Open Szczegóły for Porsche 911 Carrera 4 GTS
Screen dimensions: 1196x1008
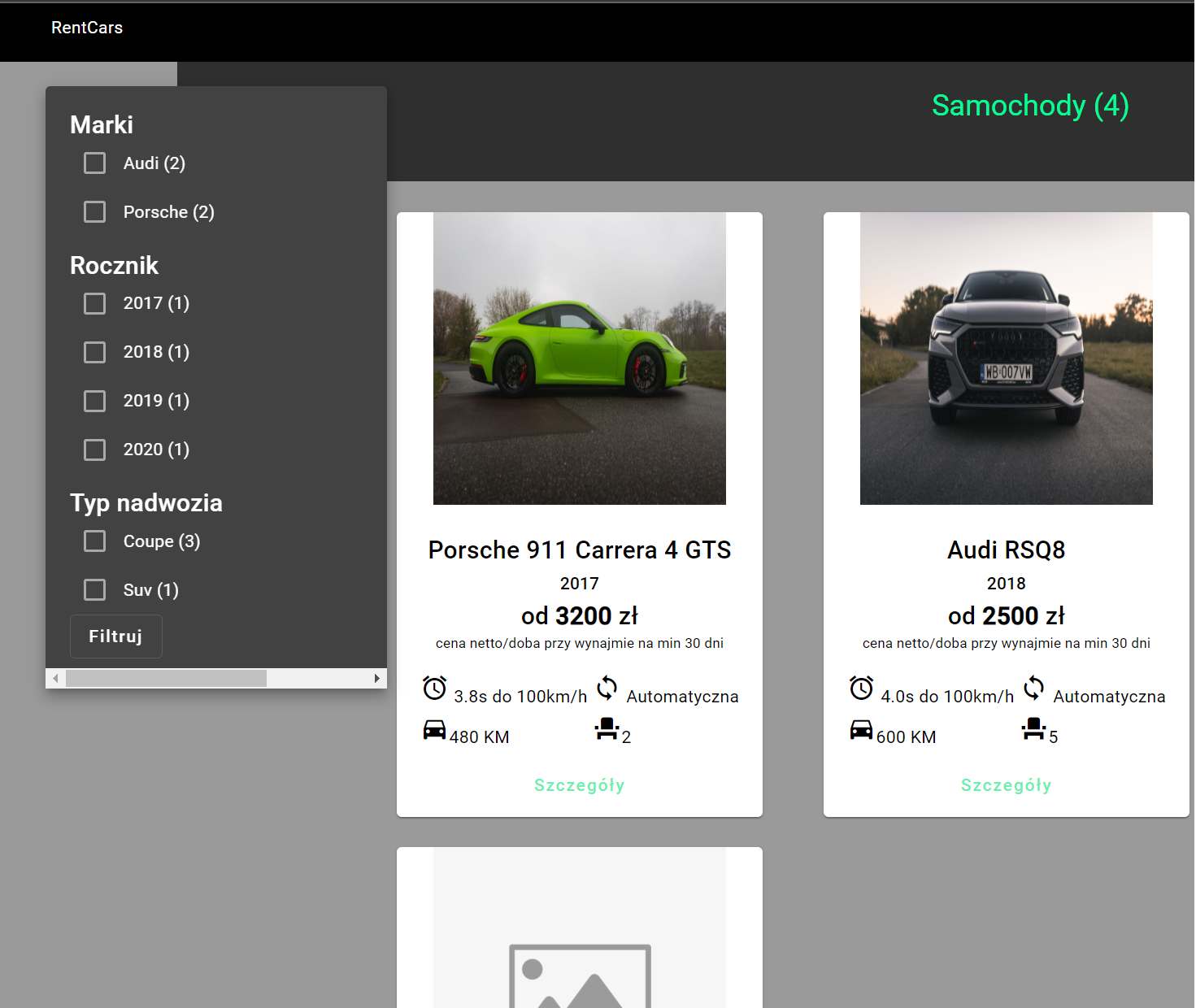[580, 785]
